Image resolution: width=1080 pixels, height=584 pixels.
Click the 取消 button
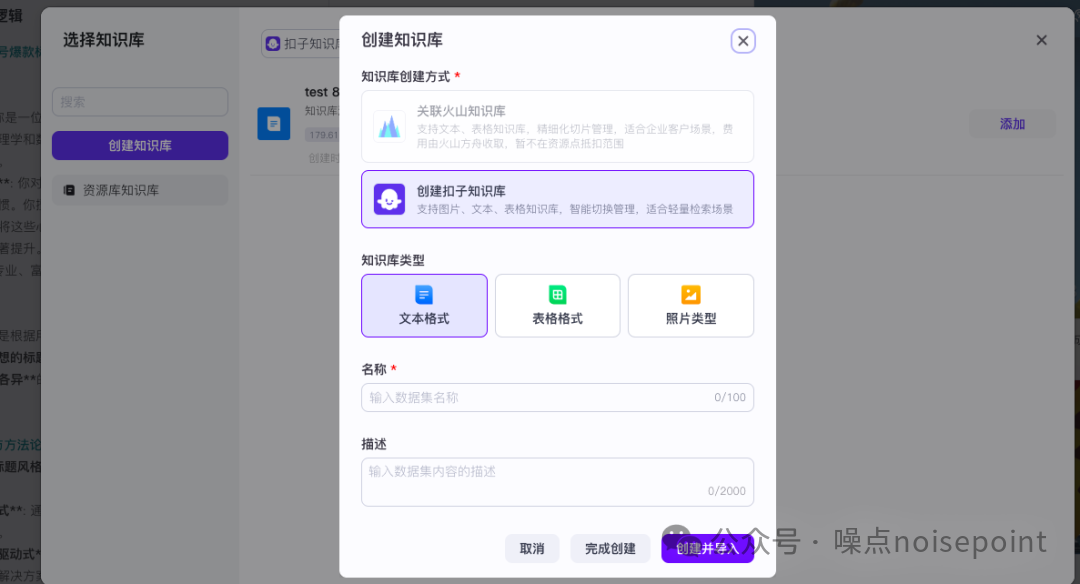[532, 549]
